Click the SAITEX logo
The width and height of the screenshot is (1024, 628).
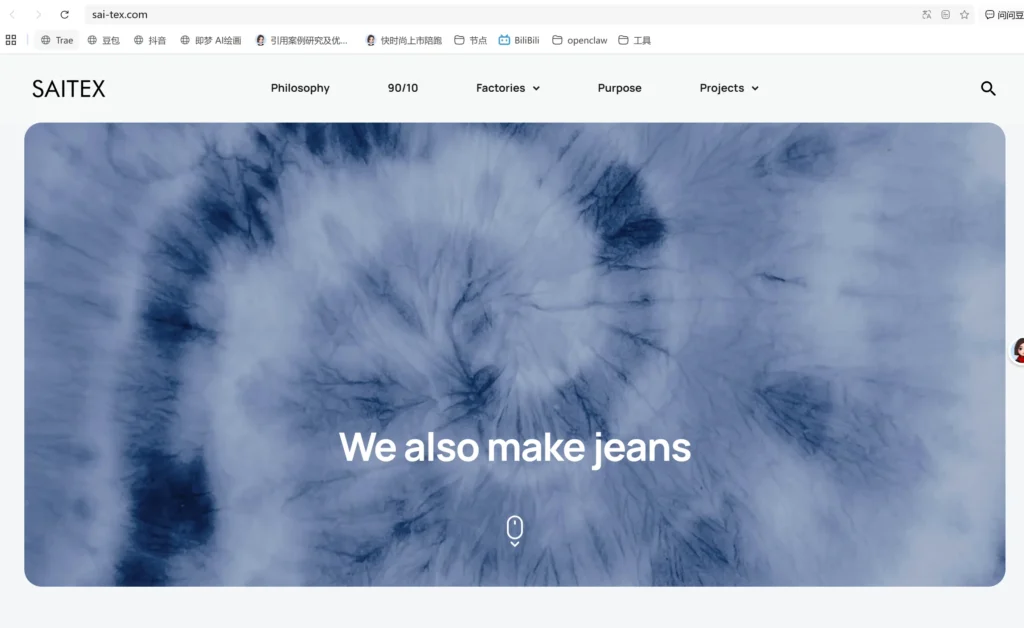(x=68, y=88)
